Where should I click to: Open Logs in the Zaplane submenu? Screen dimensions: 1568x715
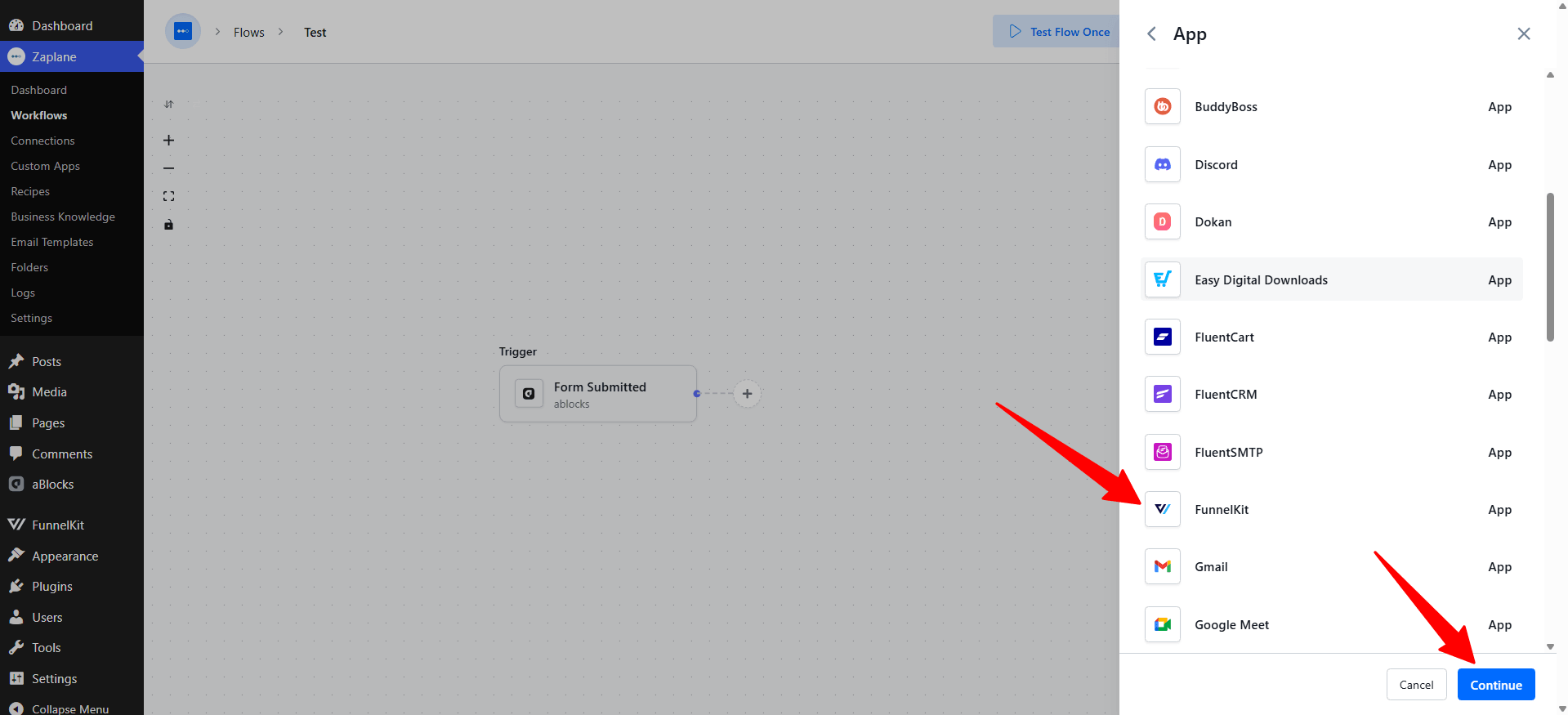pos(23,293)
